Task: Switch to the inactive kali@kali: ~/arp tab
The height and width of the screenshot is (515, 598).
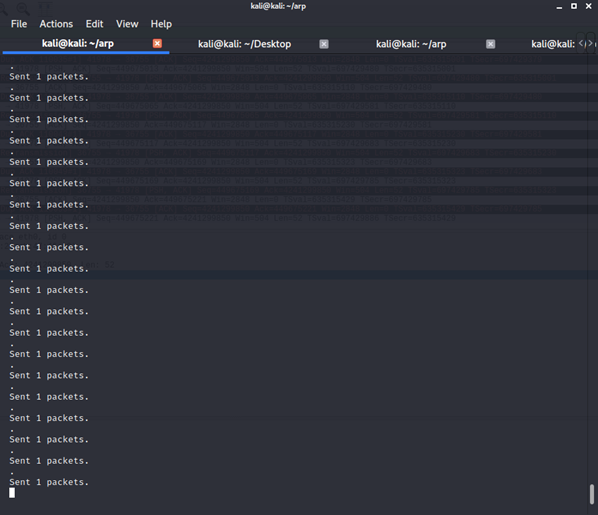Action: (x=411, y=44)
